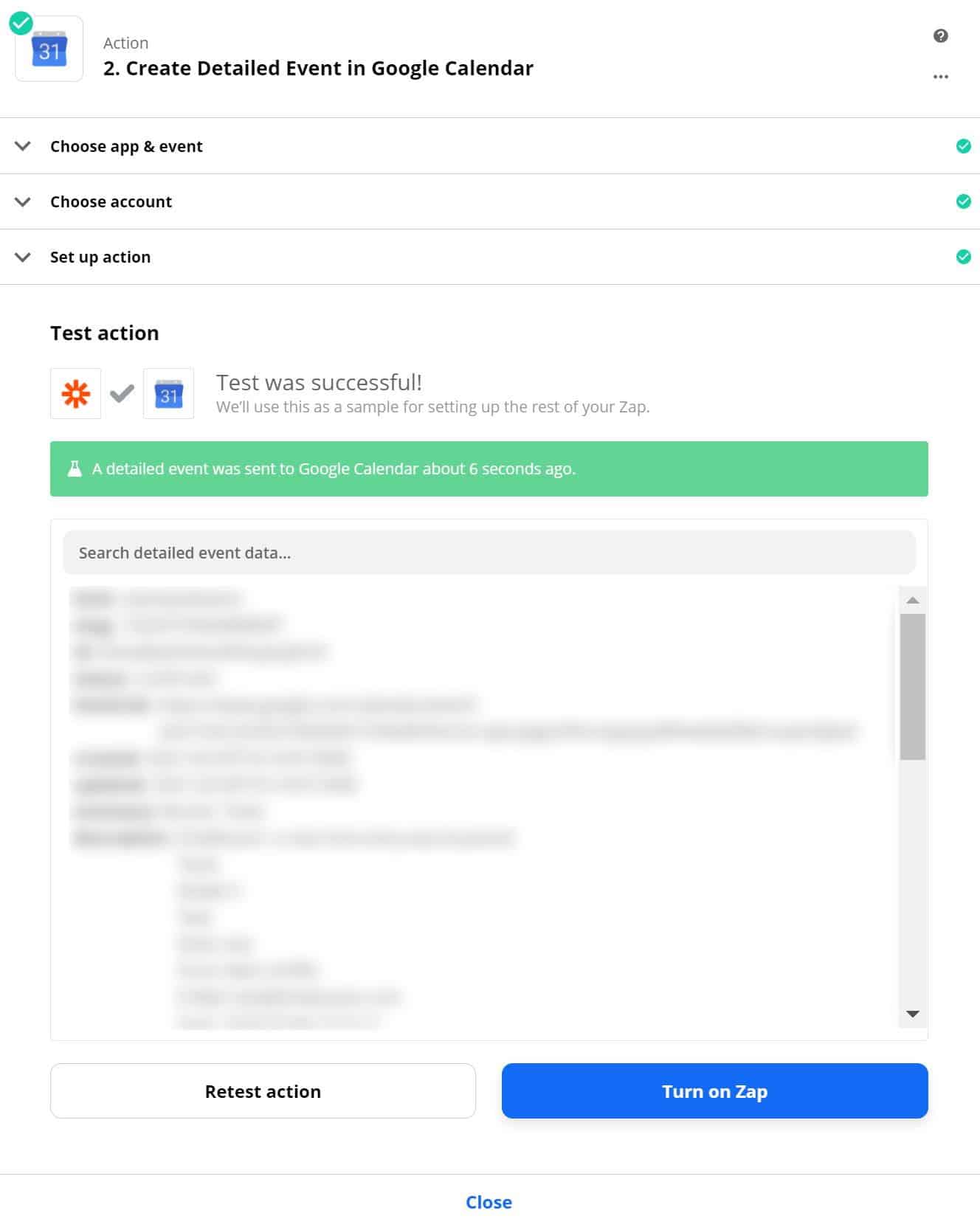Click the green check for Choose account

(x=963, y=201)
